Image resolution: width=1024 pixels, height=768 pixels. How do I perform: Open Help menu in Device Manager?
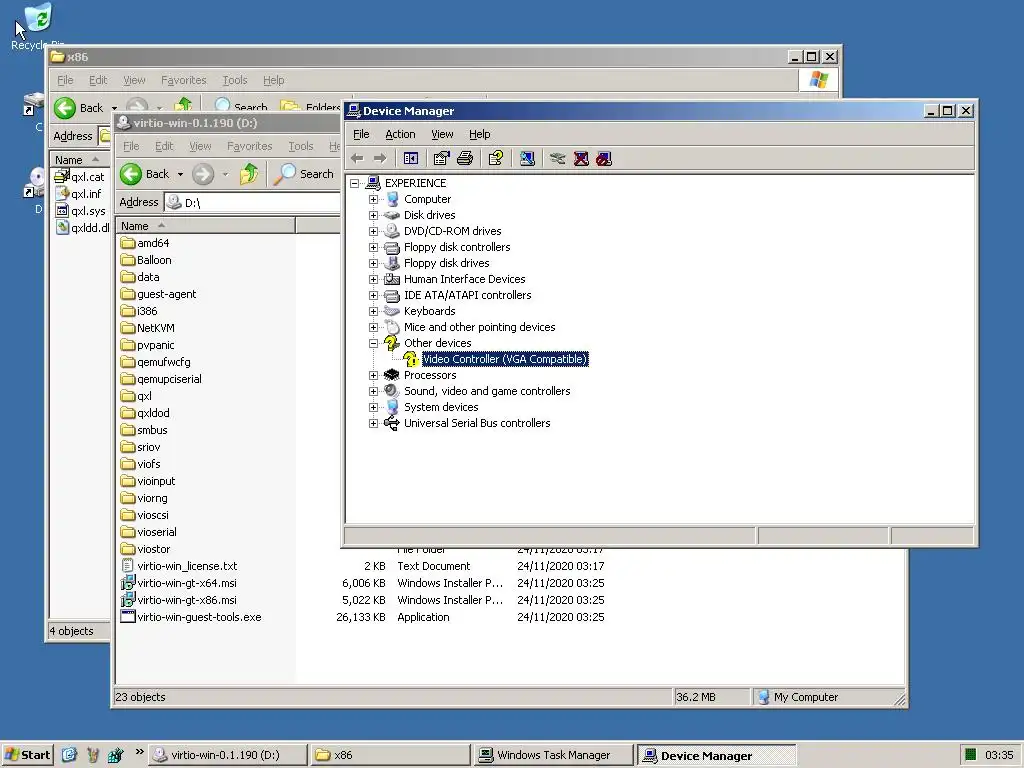(x=479, y=134)
